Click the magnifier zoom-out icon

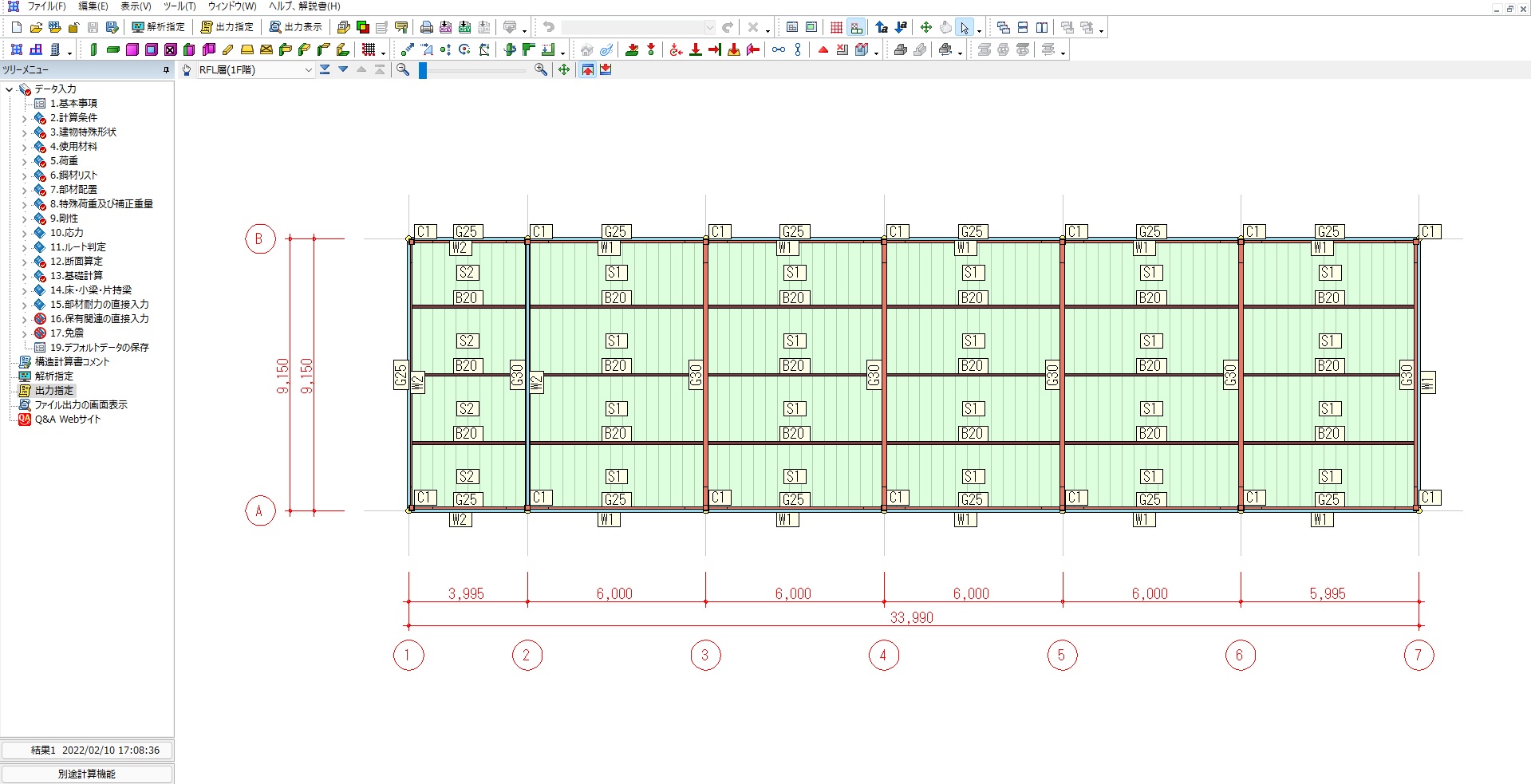(x=404, y=70)
